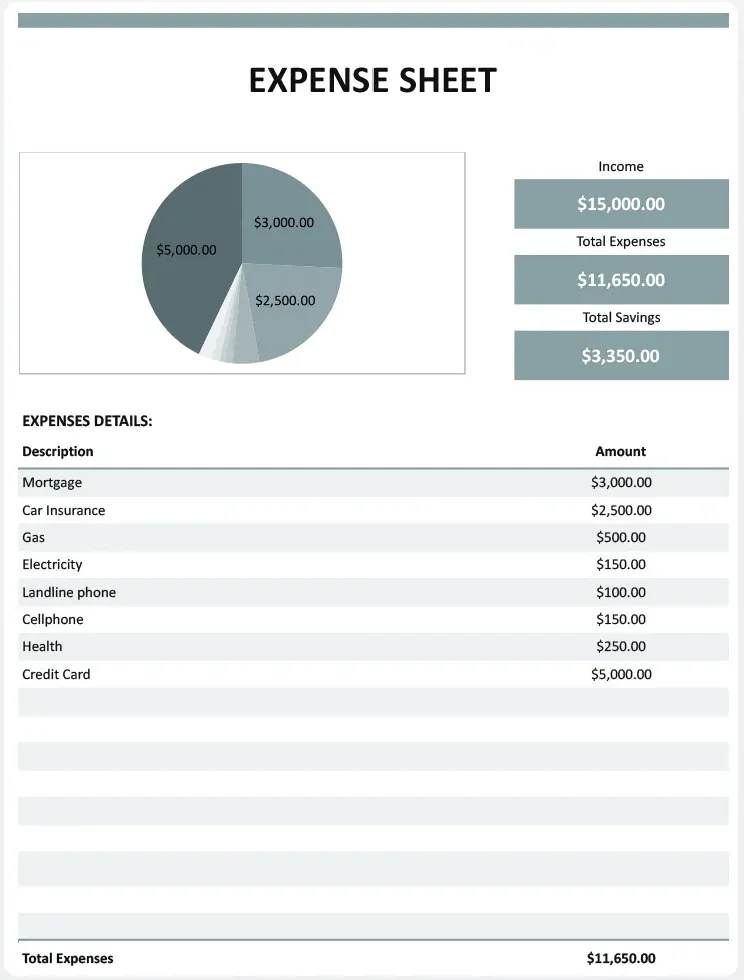Select the $3,000.00 pie slice
Screen dimensions: 744x980
[x=284, y=222]
